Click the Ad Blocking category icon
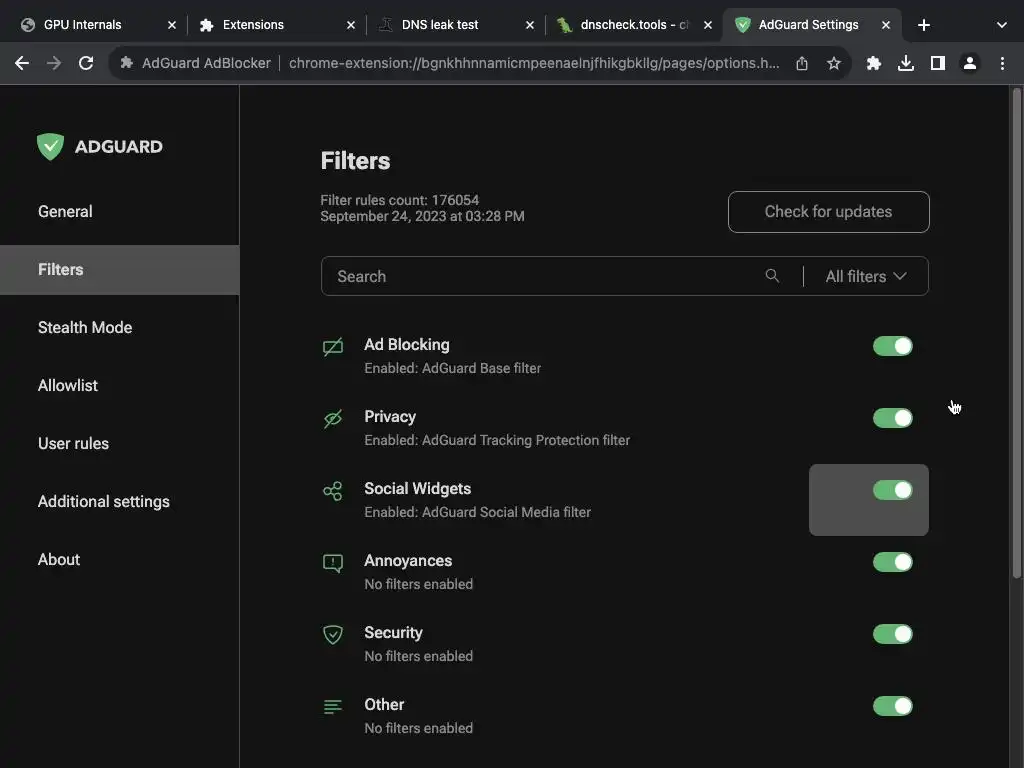The height and width of the screenshot is (768, 1024). coord(333,347)
